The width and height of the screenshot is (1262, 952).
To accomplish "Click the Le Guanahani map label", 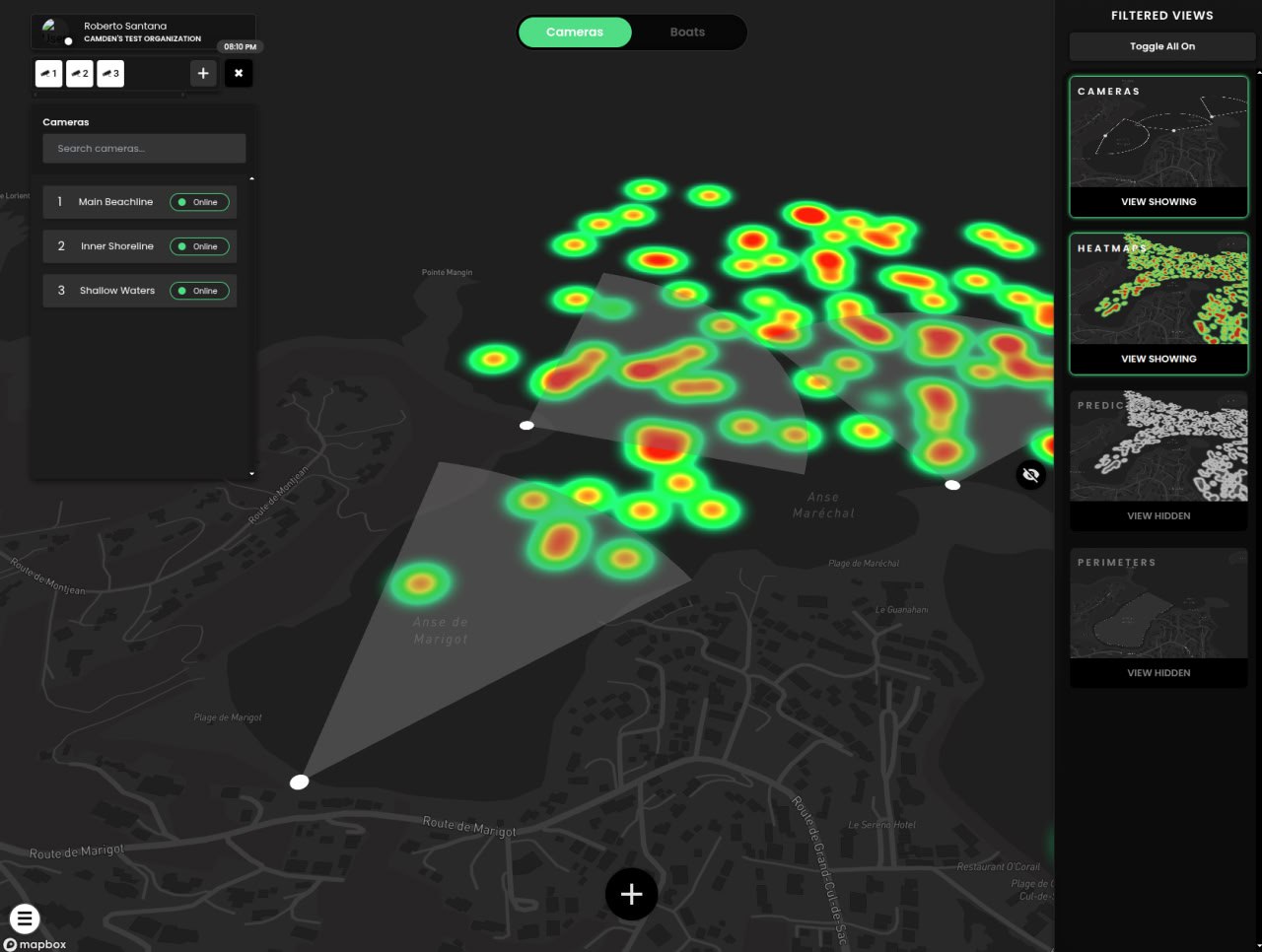I will [901, 610].
